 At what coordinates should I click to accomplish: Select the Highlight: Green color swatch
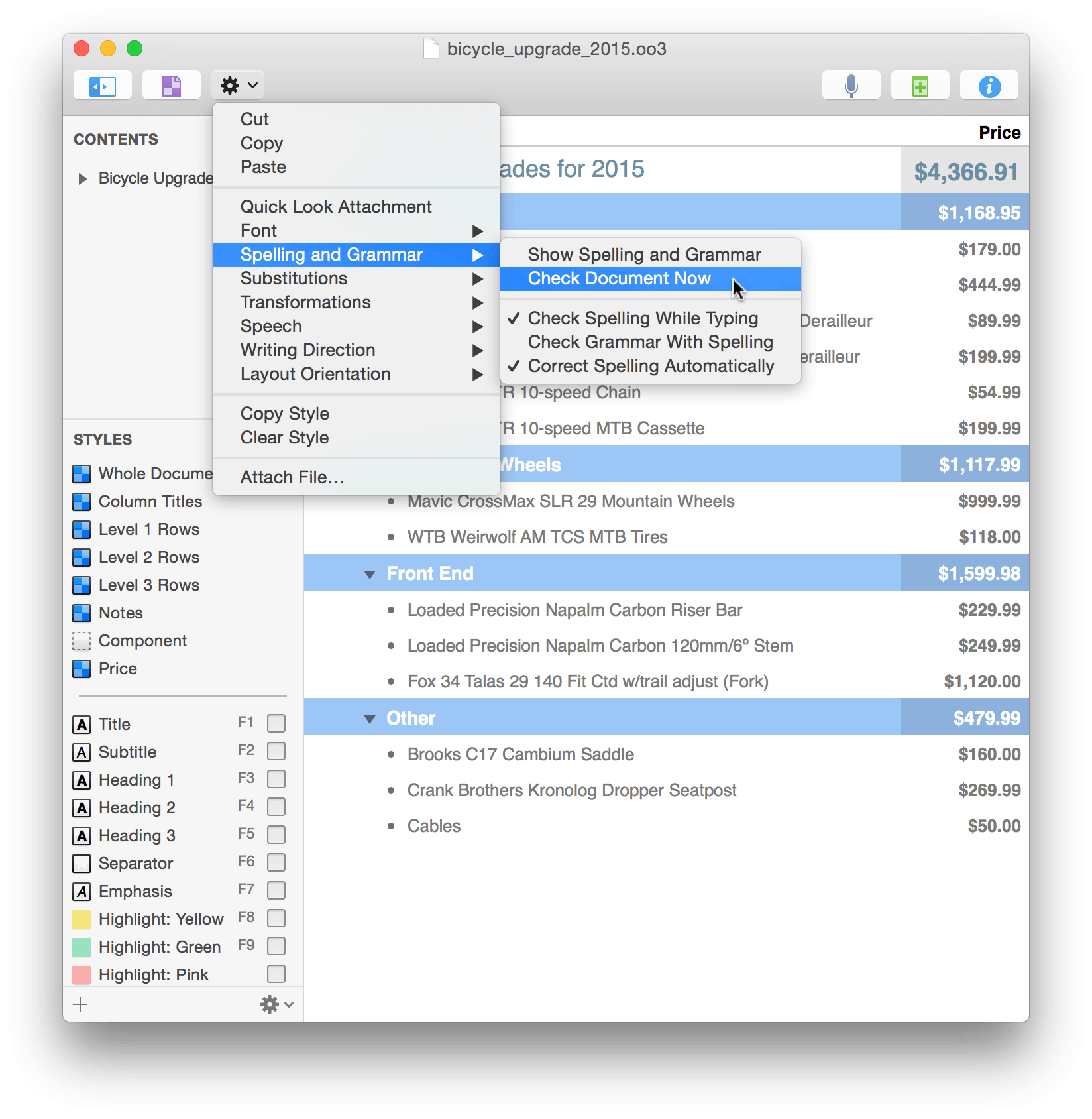coord(82,947)
